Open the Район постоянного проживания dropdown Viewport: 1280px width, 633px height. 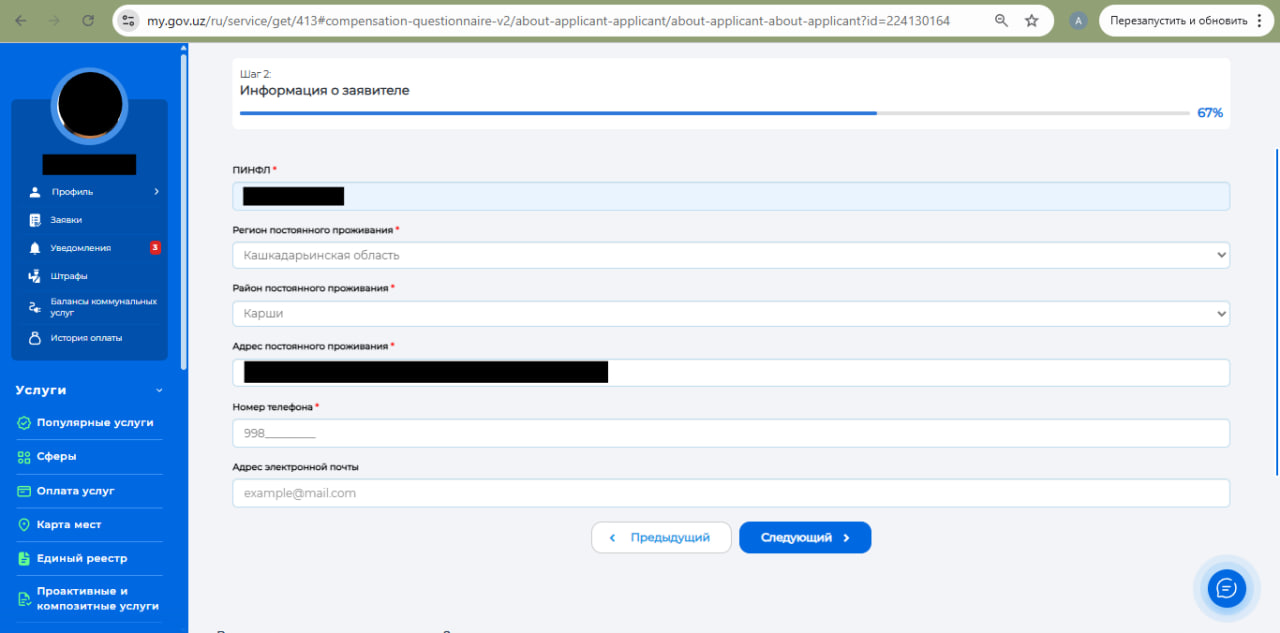(730, 313)
